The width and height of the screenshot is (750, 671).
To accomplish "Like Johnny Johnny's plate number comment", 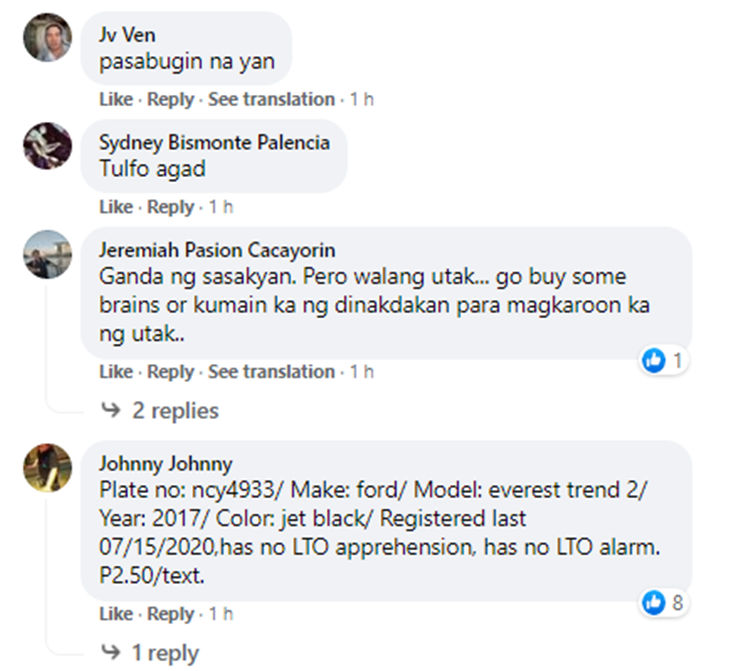I will [x=116, y=614].
